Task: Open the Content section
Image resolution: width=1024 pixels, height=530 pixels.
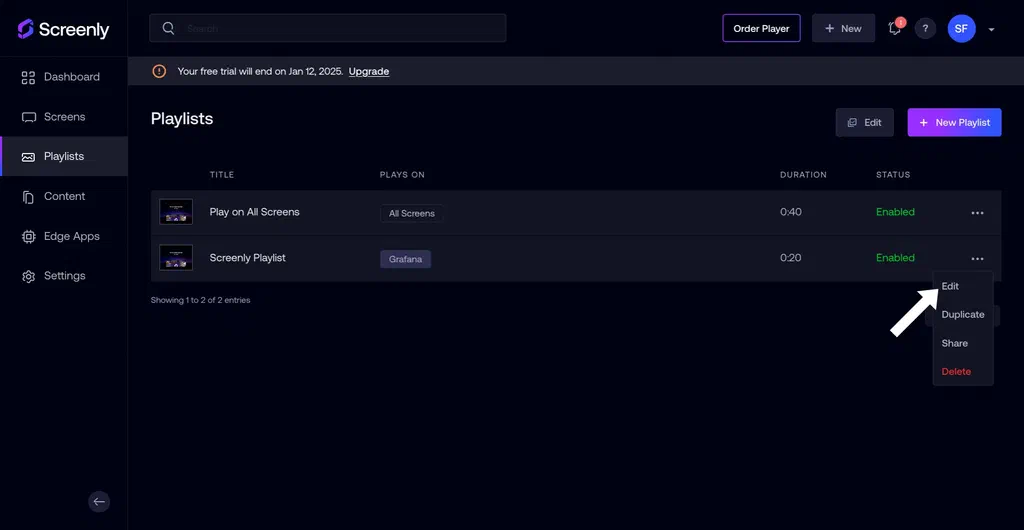Action: tap(63, 196)
